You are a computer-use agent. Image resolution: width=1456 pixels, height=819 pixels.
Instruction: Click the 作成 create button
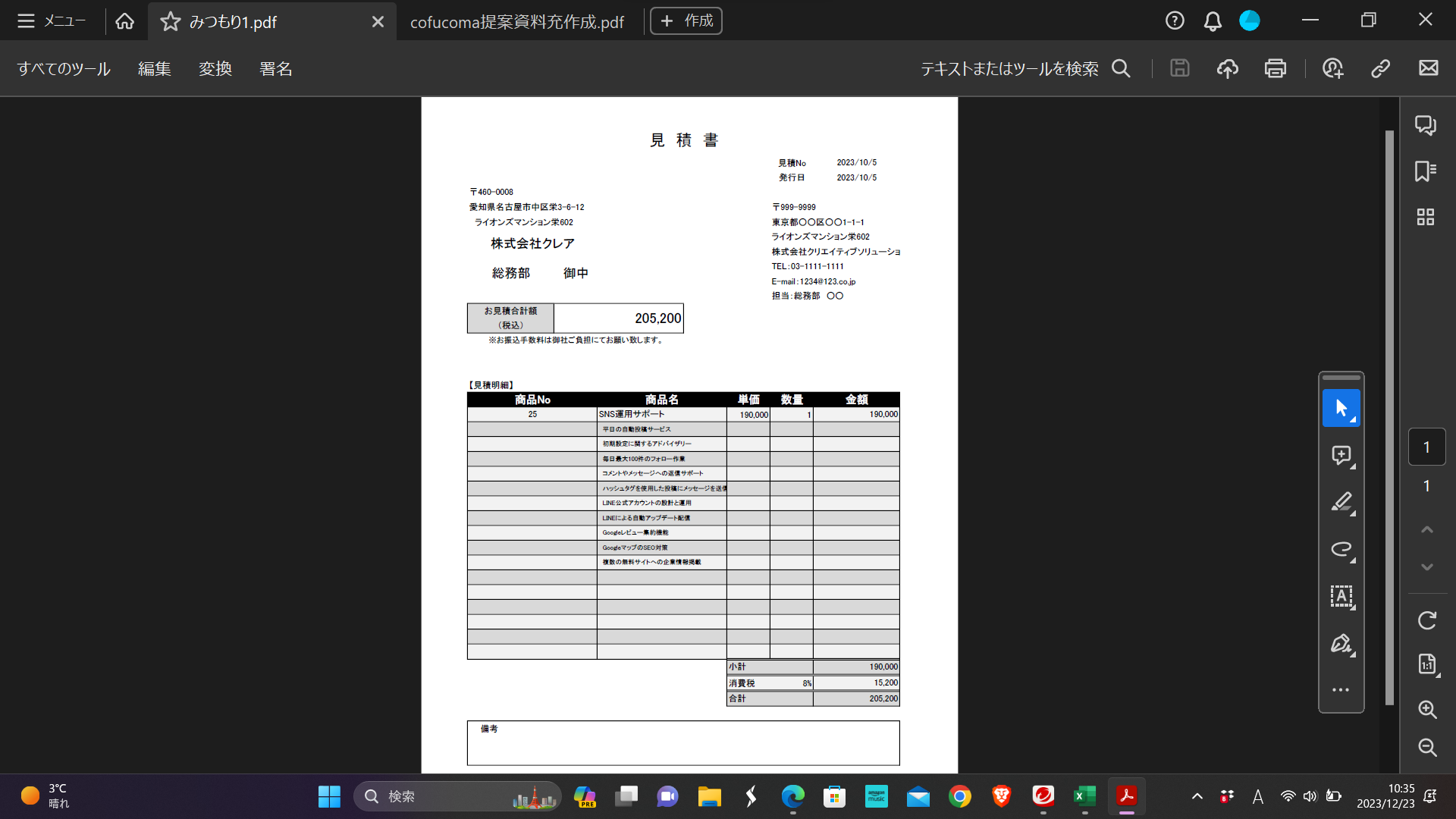tap(686, 21)
